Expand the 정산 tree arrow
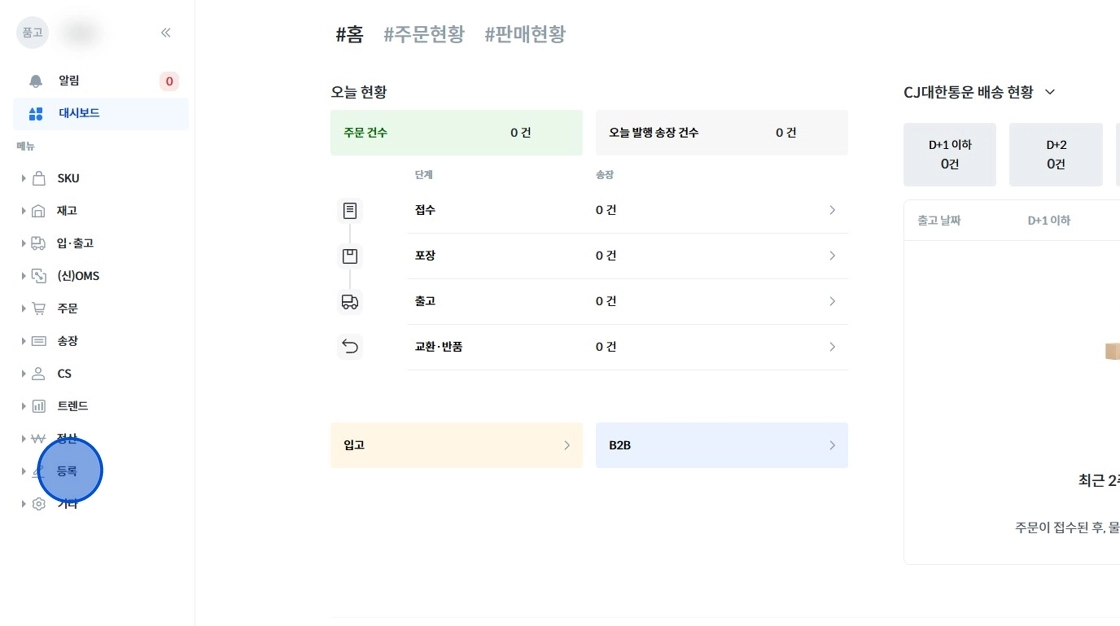 click(23, 438)
